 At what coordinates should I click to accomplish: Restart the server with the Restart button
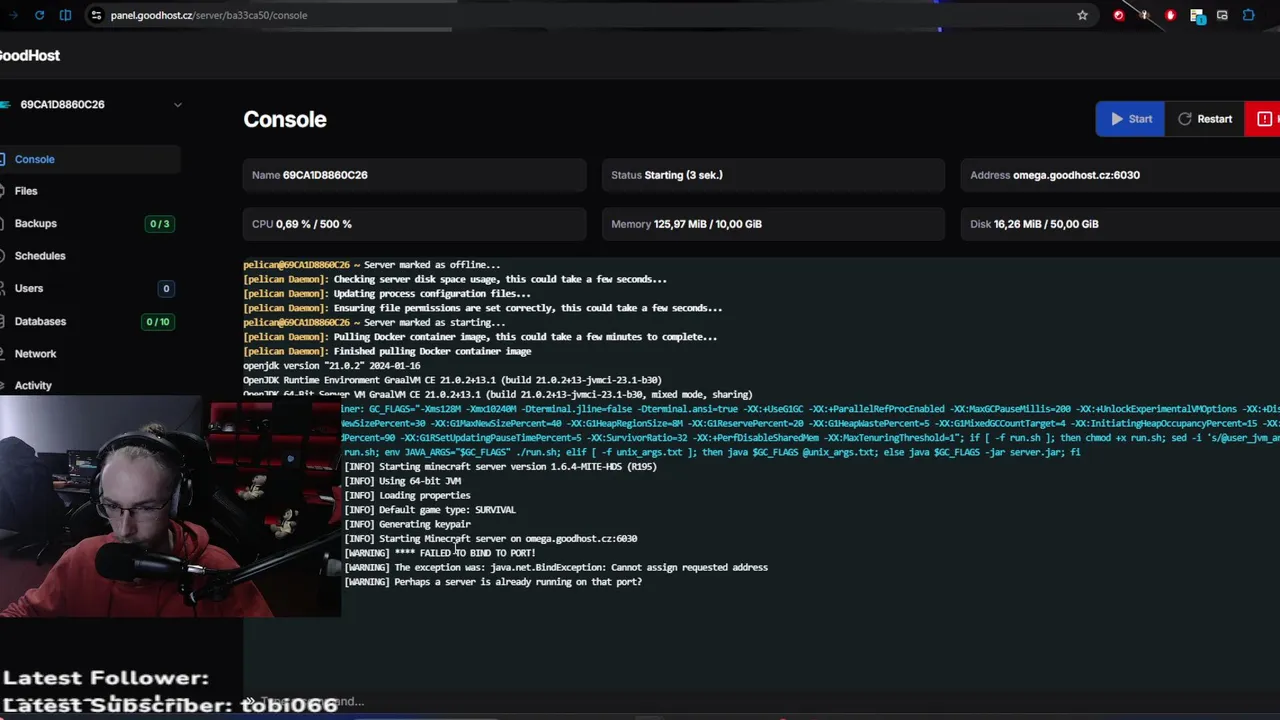[1204, 119]
